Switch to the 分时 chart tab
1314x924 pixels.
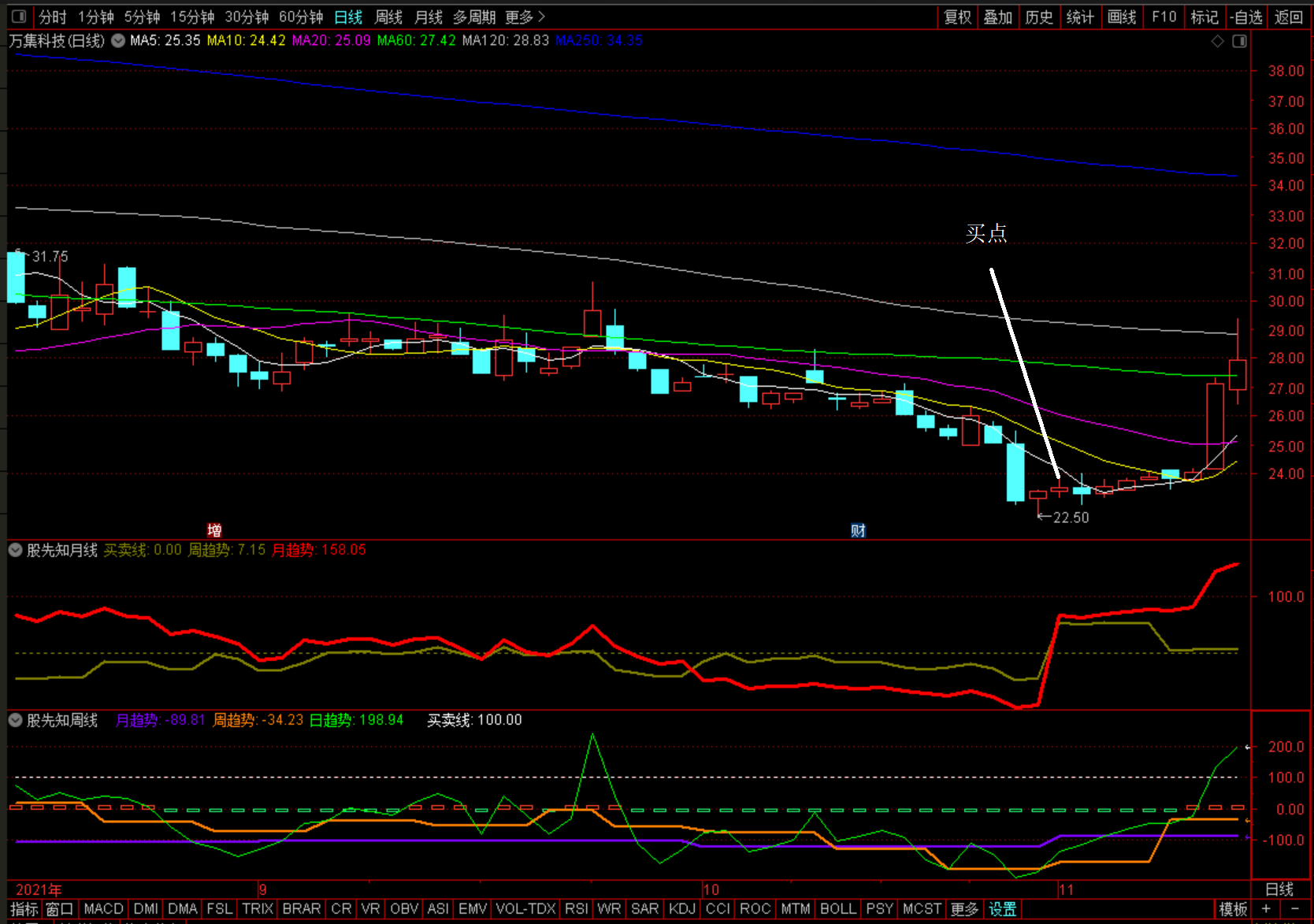[53, 17]
